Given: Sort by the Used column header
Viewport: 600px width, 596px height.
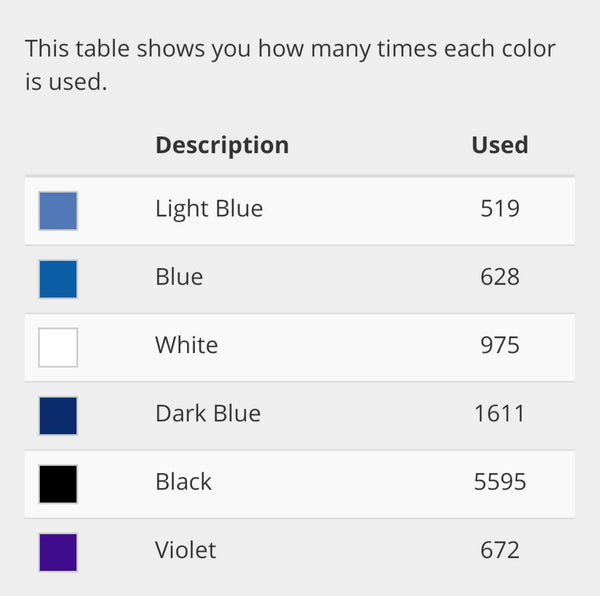Looking at the screenshot, I should coord(499,145).
